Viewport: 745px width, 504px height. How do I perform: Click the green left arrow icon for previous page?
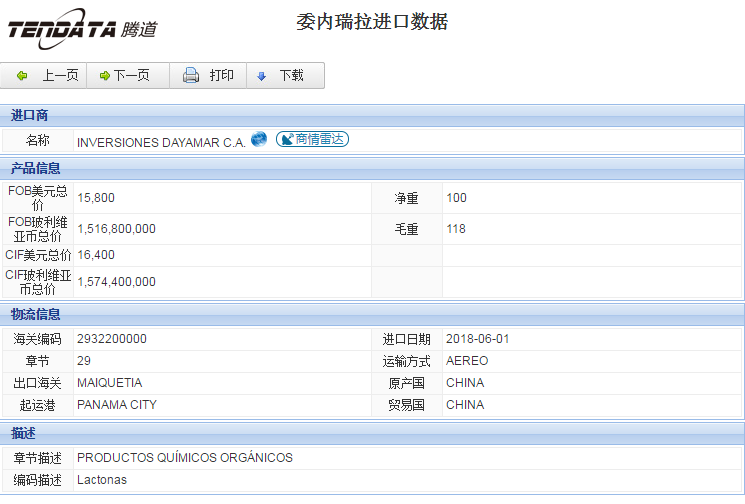(x=22, y=76)
